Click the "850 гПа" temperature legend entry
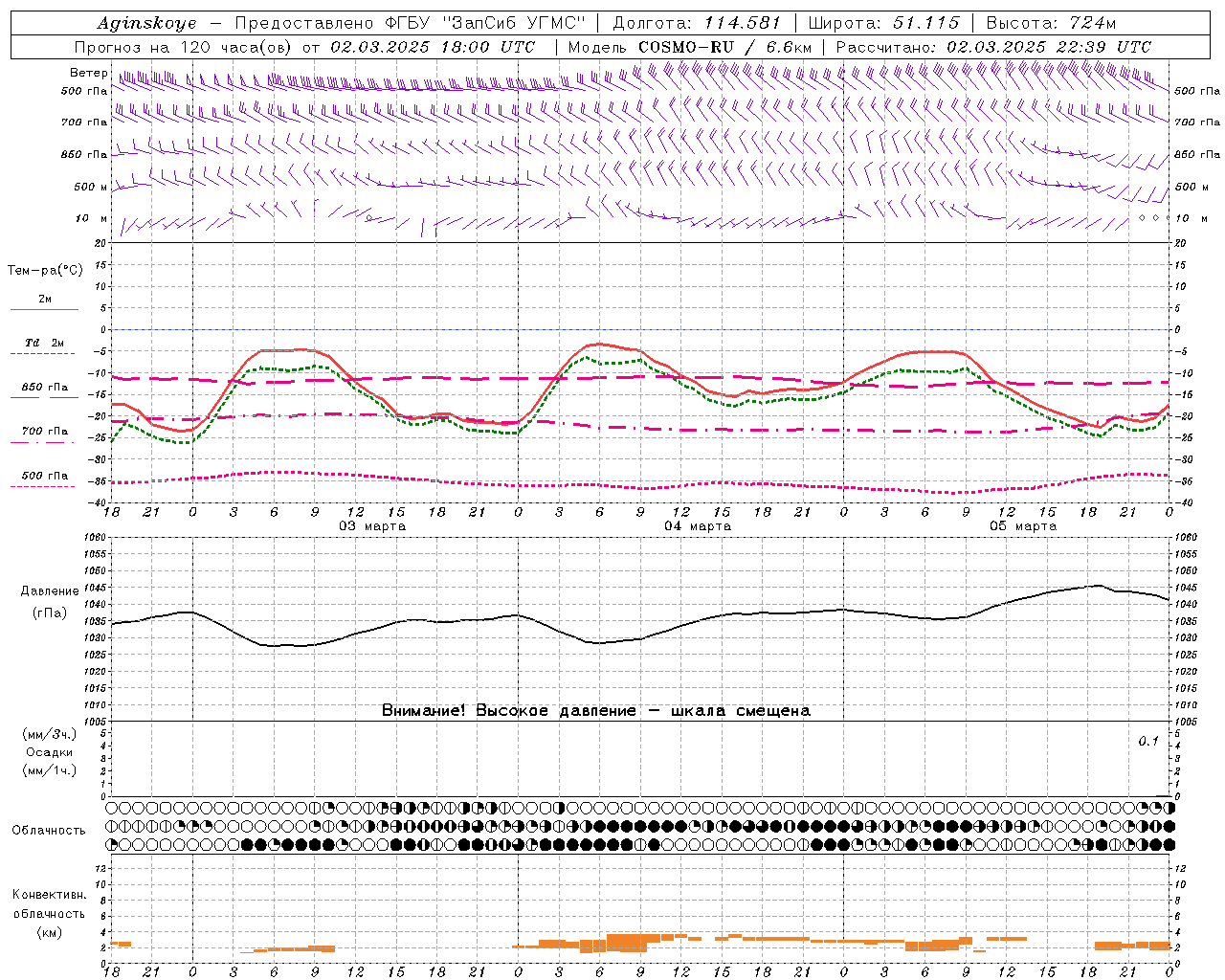 (x=44, y=388)
